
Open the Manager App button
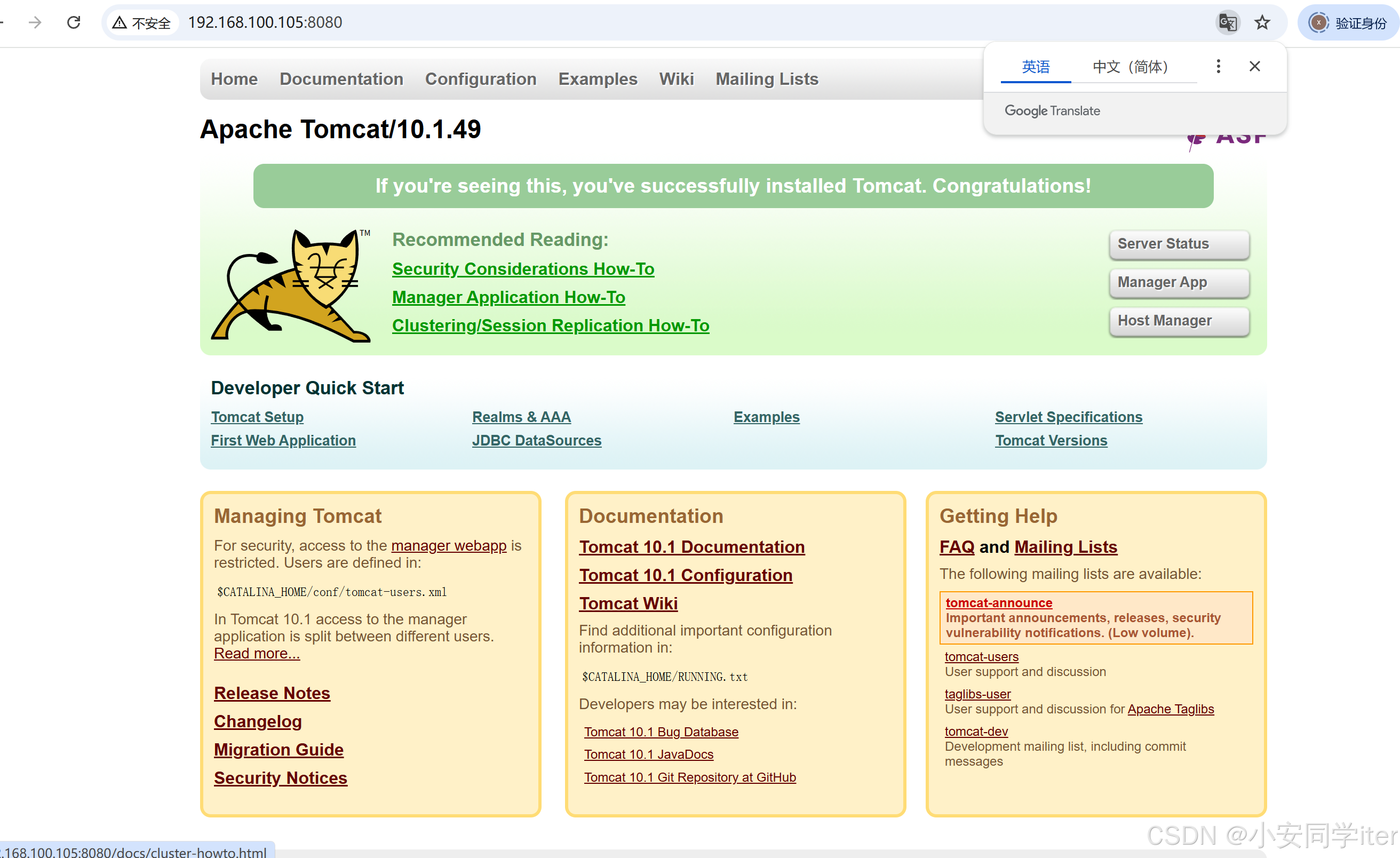click(x=1179, y=282)
